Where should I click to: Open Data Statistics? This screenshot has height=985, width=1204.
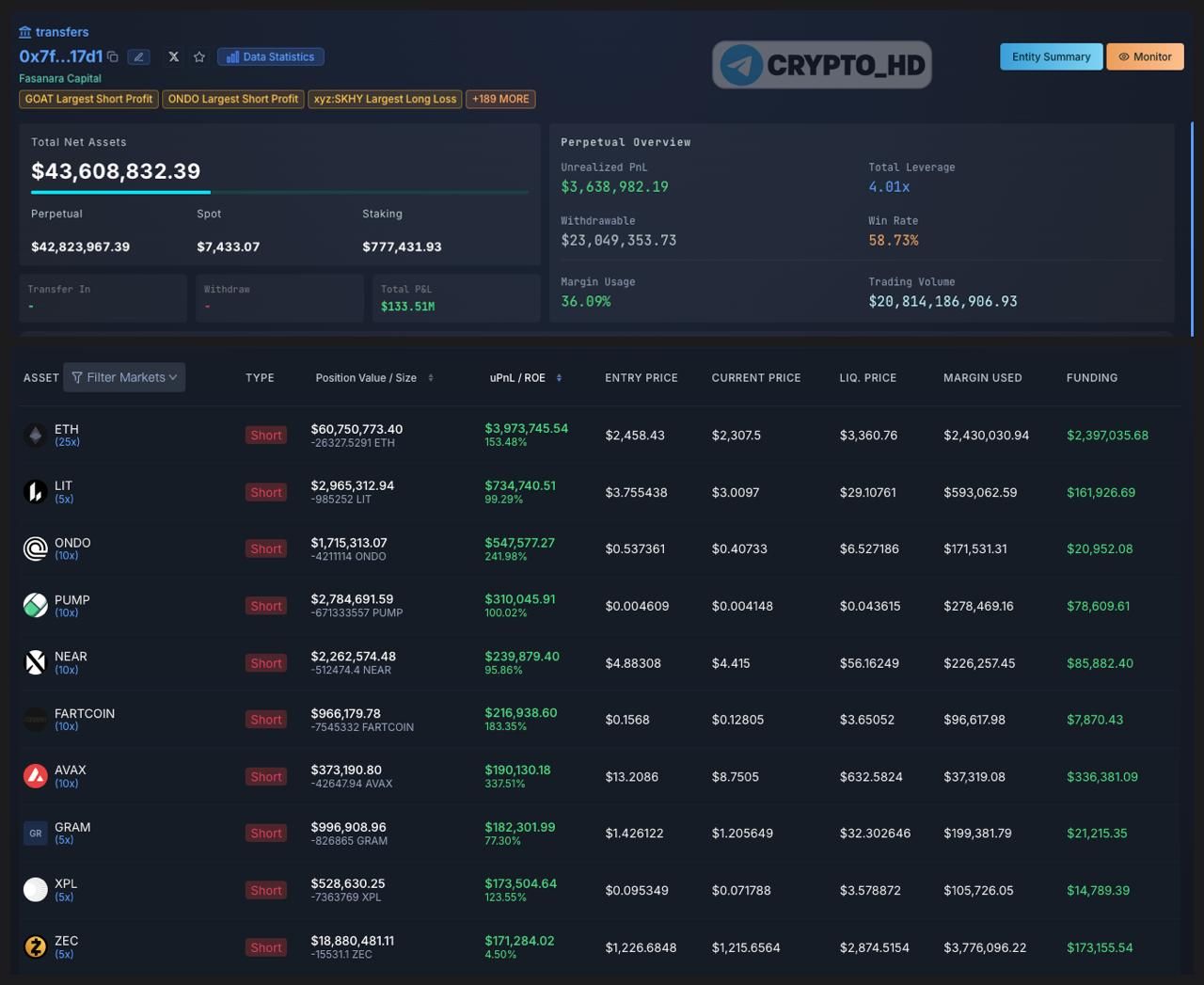pyautogui.click(x=271, y=56)
